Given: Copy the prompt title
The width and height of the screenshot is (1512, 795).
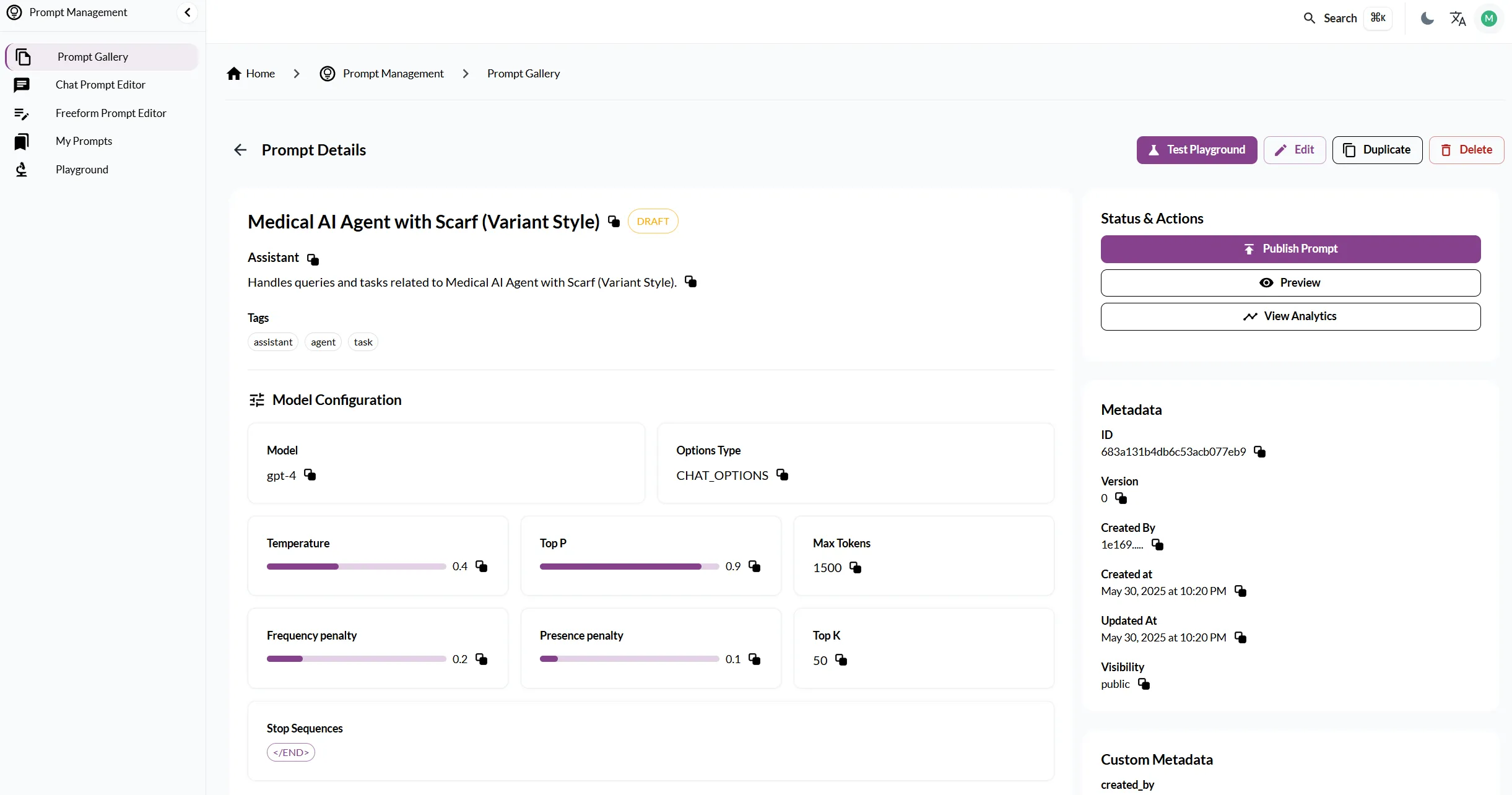Looking at the screenshot, I should [x=614, y=221].
